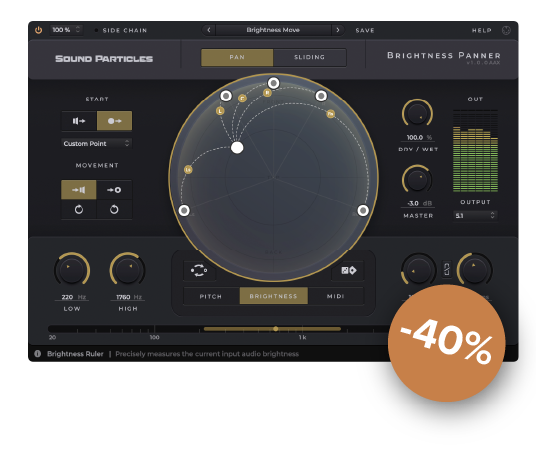Viewport: 536px width, 454px height.
Task: Click the front right speaker node
Action: tap(321, 96)
